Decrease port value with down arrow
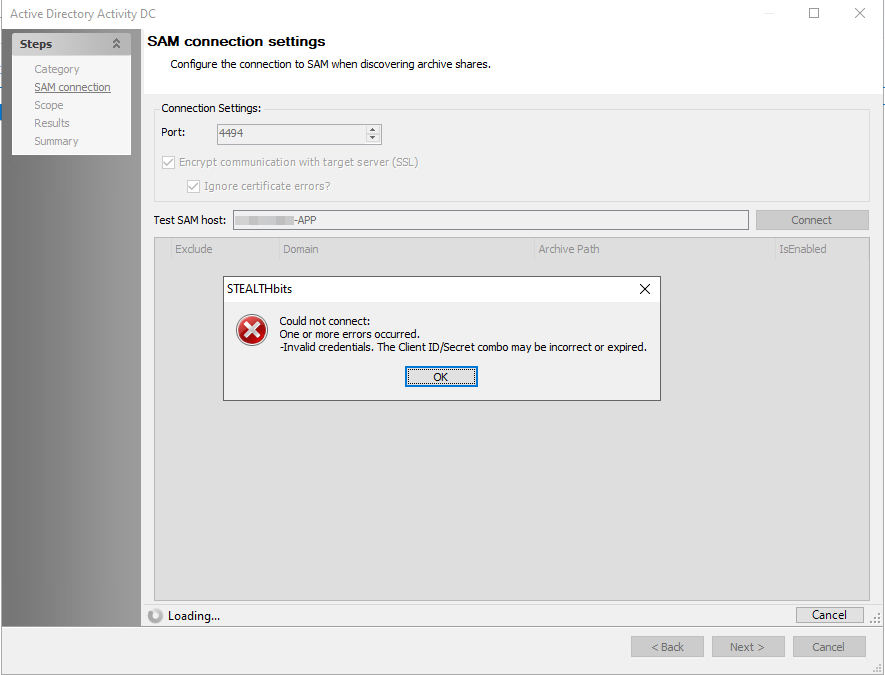 (x=373, y=138)
